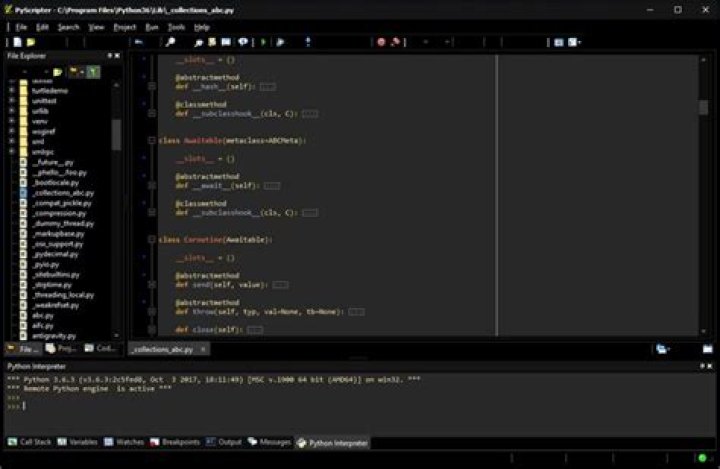Click the red Toggle Breakpoint toolbar icon
This screenshot has width=720, height=469.
click(x=381, y=42)
